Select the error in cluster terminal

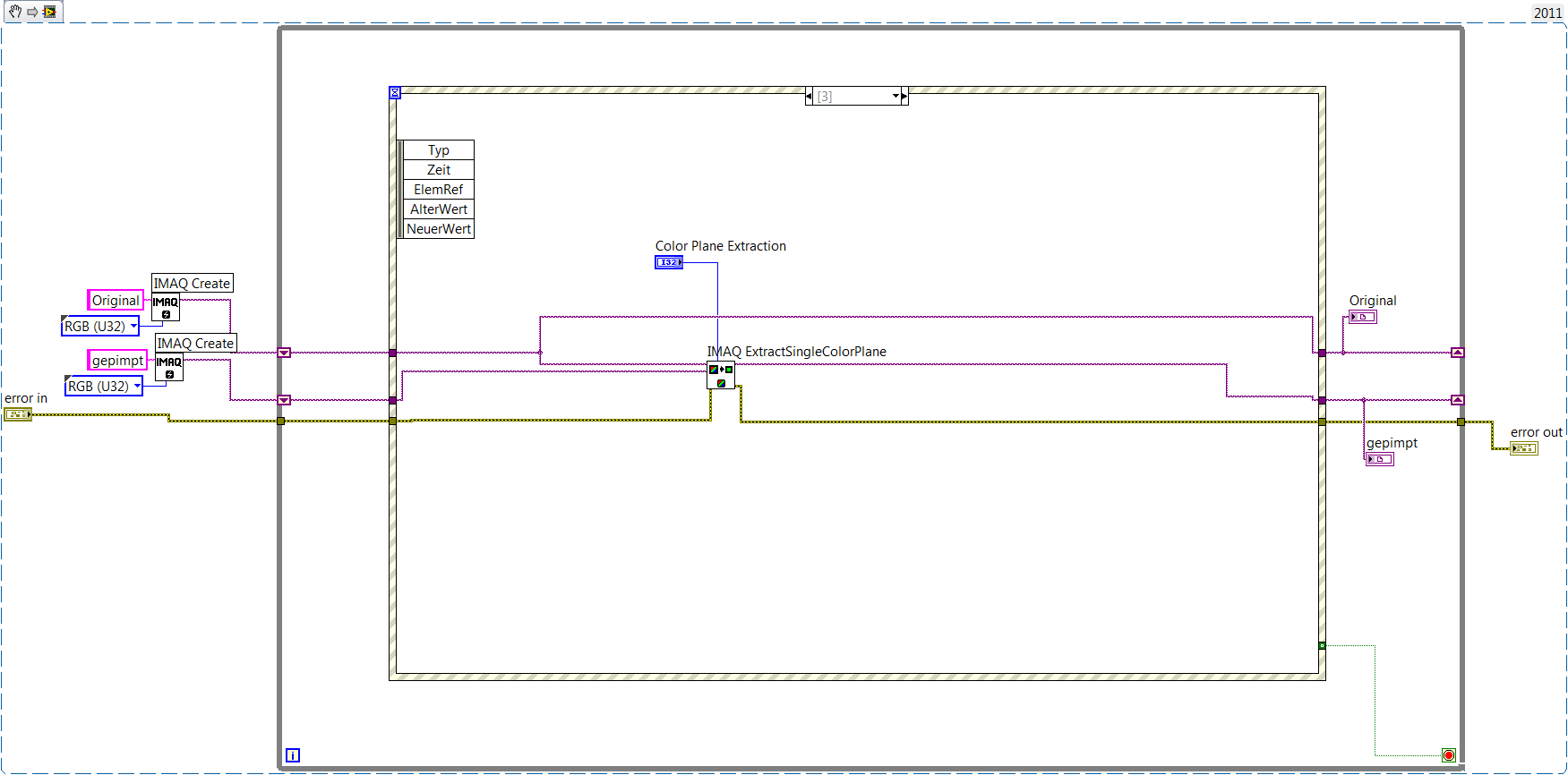click(18, 414)
